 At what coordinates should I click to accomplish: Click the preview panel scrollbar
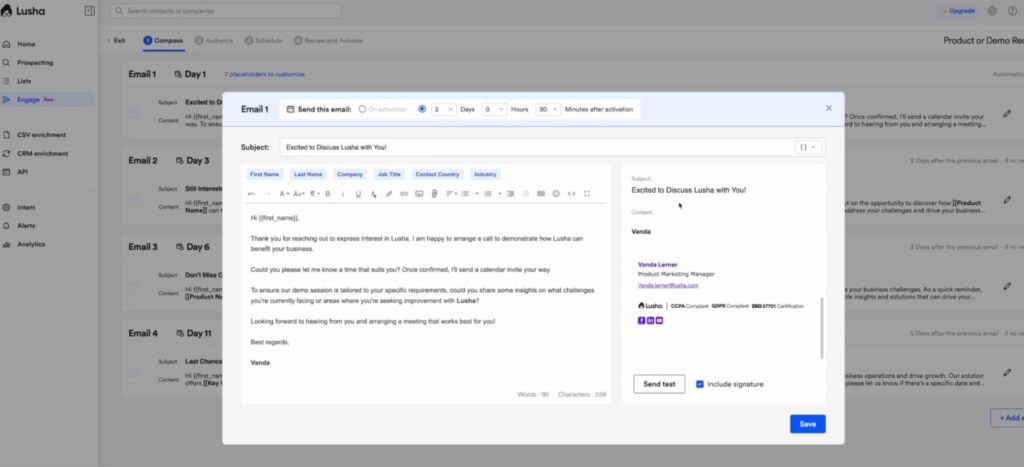822,327
